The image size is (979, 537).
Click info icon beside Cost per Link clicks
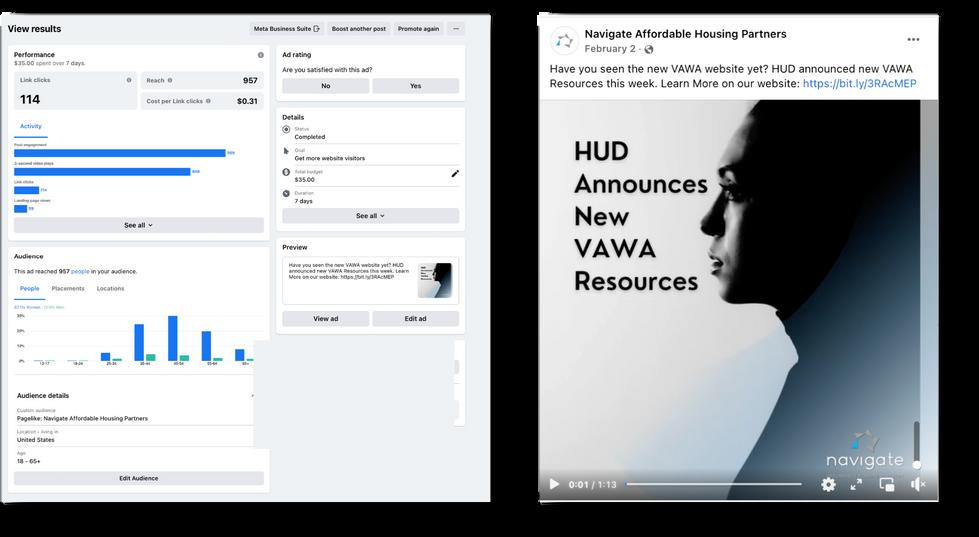tap(208, 101)
